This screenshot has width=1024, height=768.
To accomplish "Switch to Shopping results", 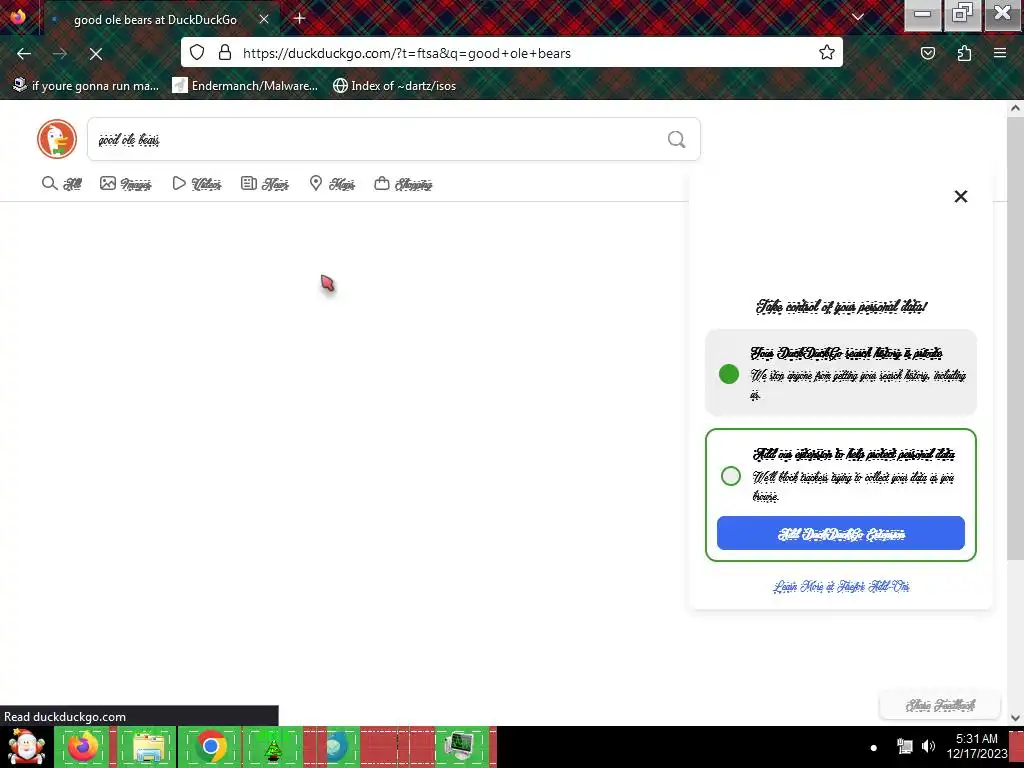I will tap(403, 184).
